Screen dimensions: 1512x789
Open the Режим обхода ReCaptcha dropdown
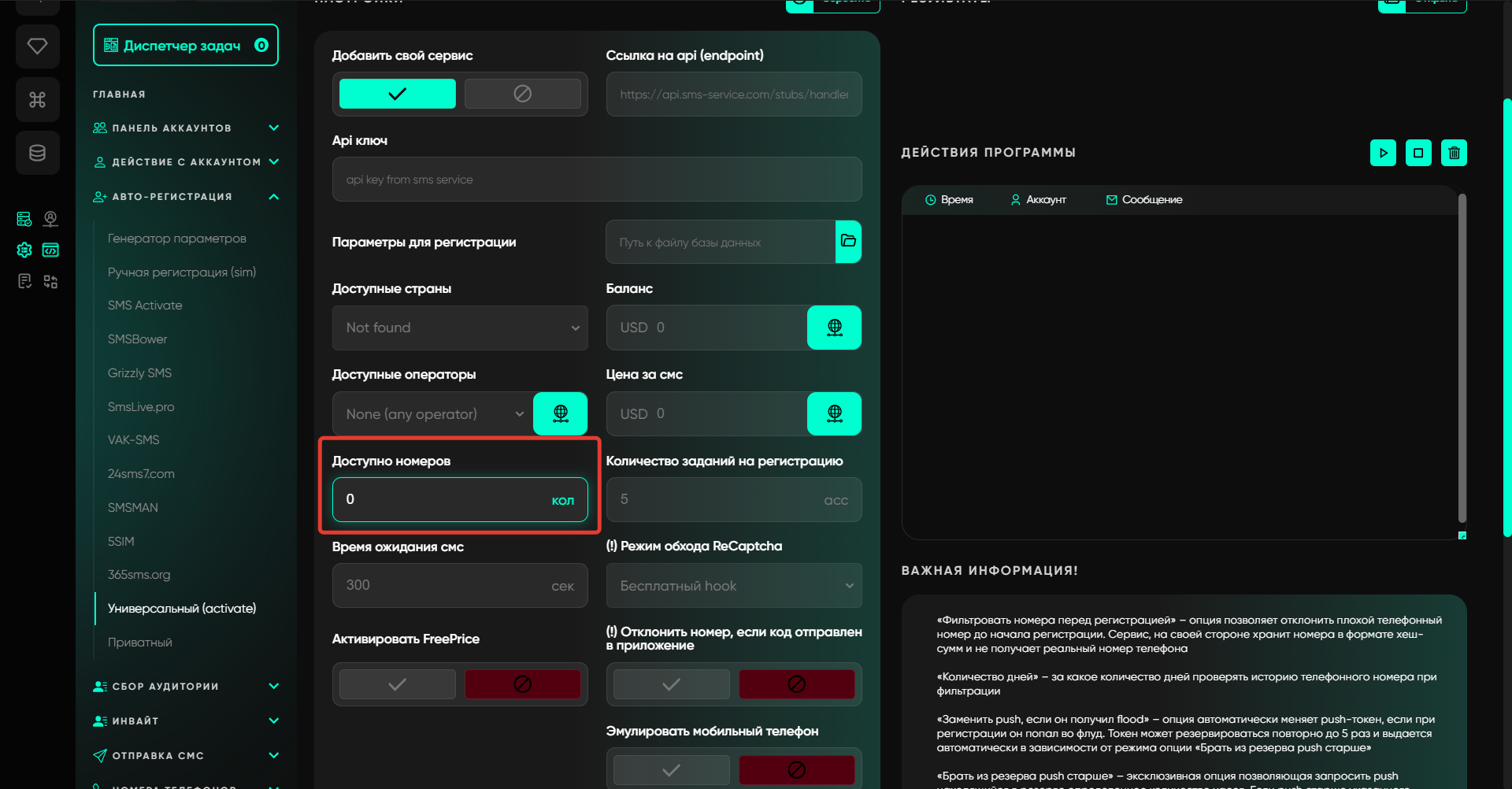[733, 586]
